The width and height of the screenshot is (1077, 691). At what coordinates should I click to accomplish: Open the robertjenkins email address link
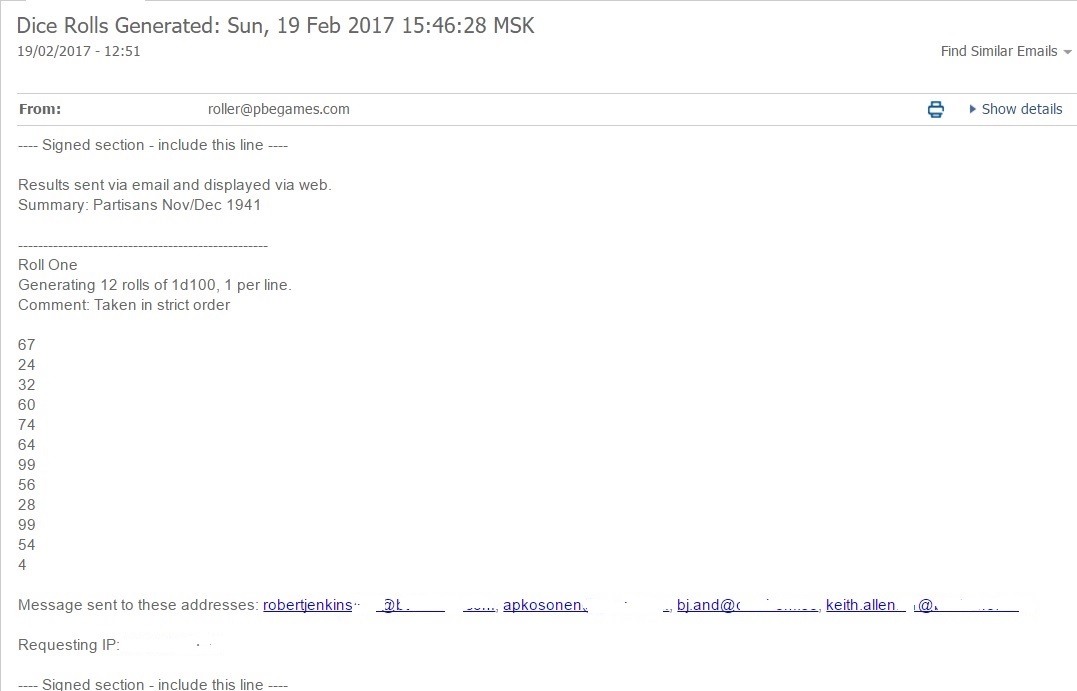click(x=308, y=605)
